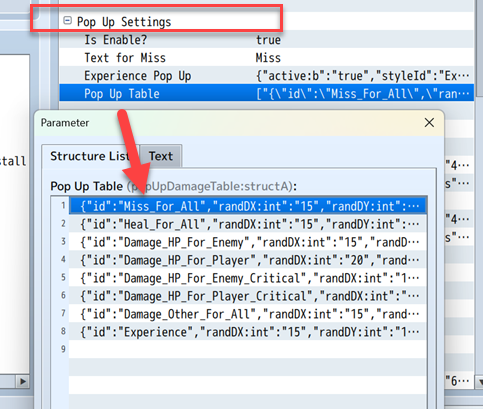Select the Damage_Other_For_All entry

(248, 314)
